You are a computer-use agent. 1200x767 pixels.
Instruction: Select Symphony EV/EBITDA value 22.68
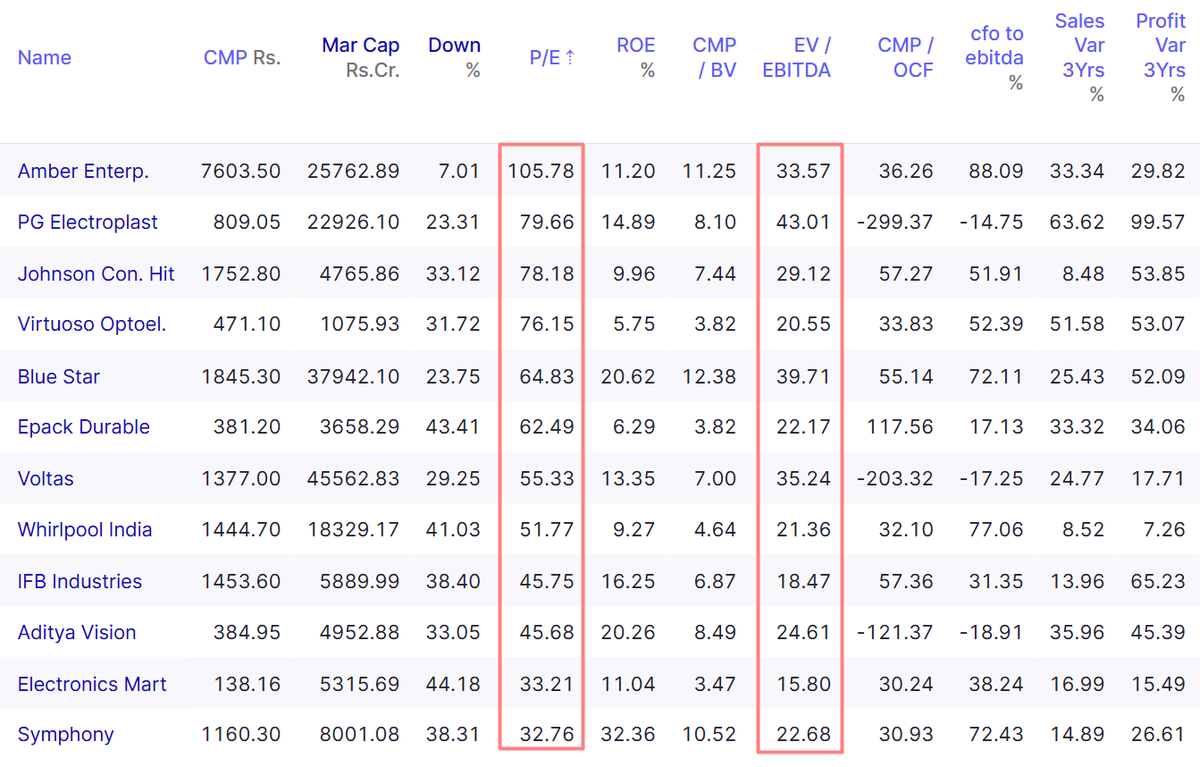click(803, 735)
